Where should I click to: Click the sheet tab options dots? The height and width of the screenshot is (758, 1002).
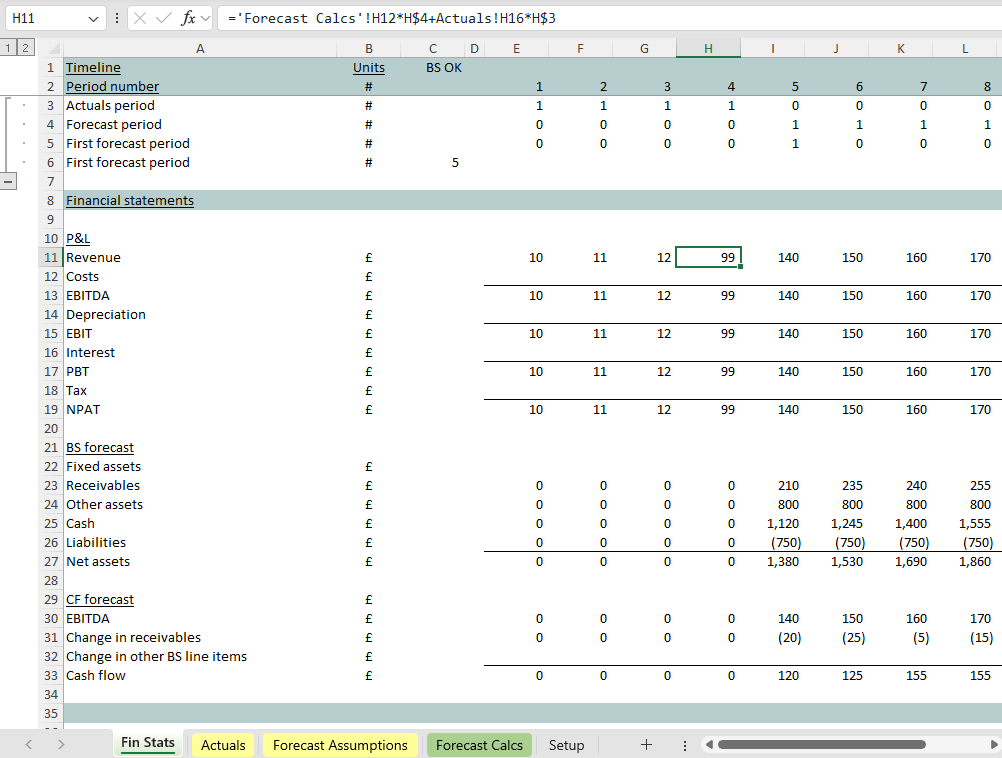click(684, 745)
